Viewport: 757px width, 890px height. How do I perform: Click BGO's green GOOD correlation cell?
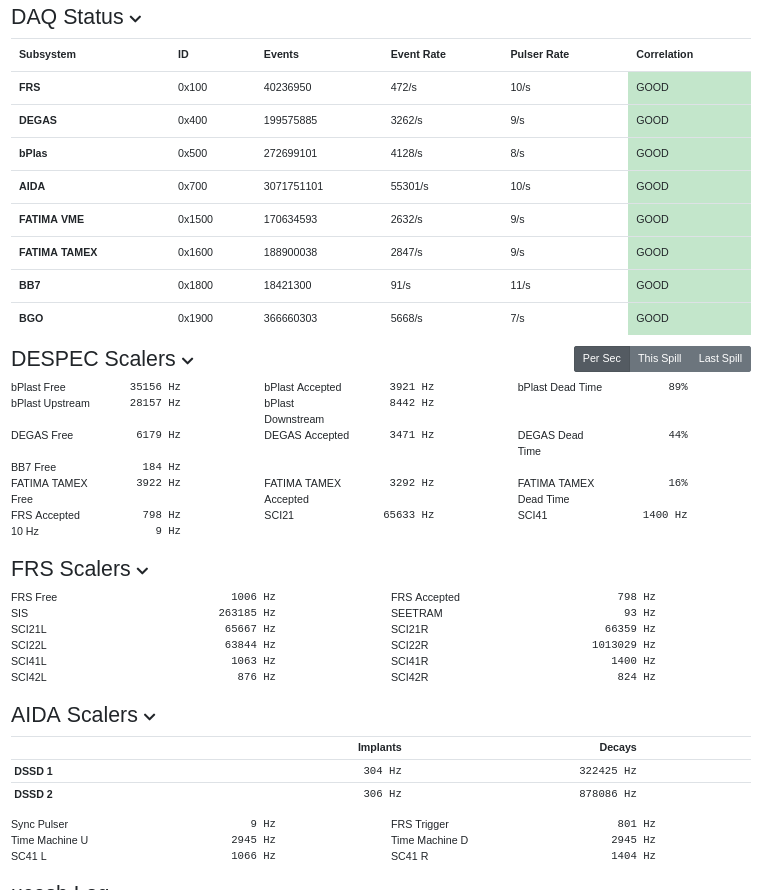tap(689, 319)
